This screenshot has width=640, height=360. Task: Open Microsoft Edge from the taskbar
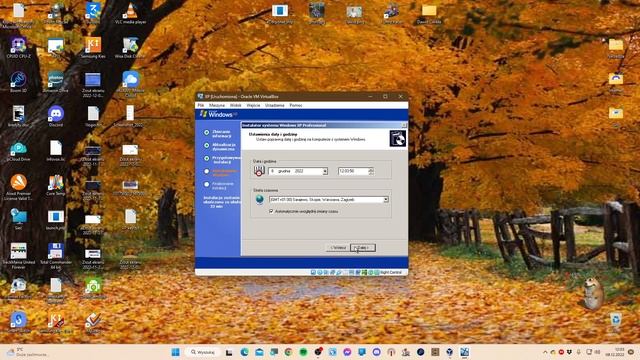coord(244,352)
